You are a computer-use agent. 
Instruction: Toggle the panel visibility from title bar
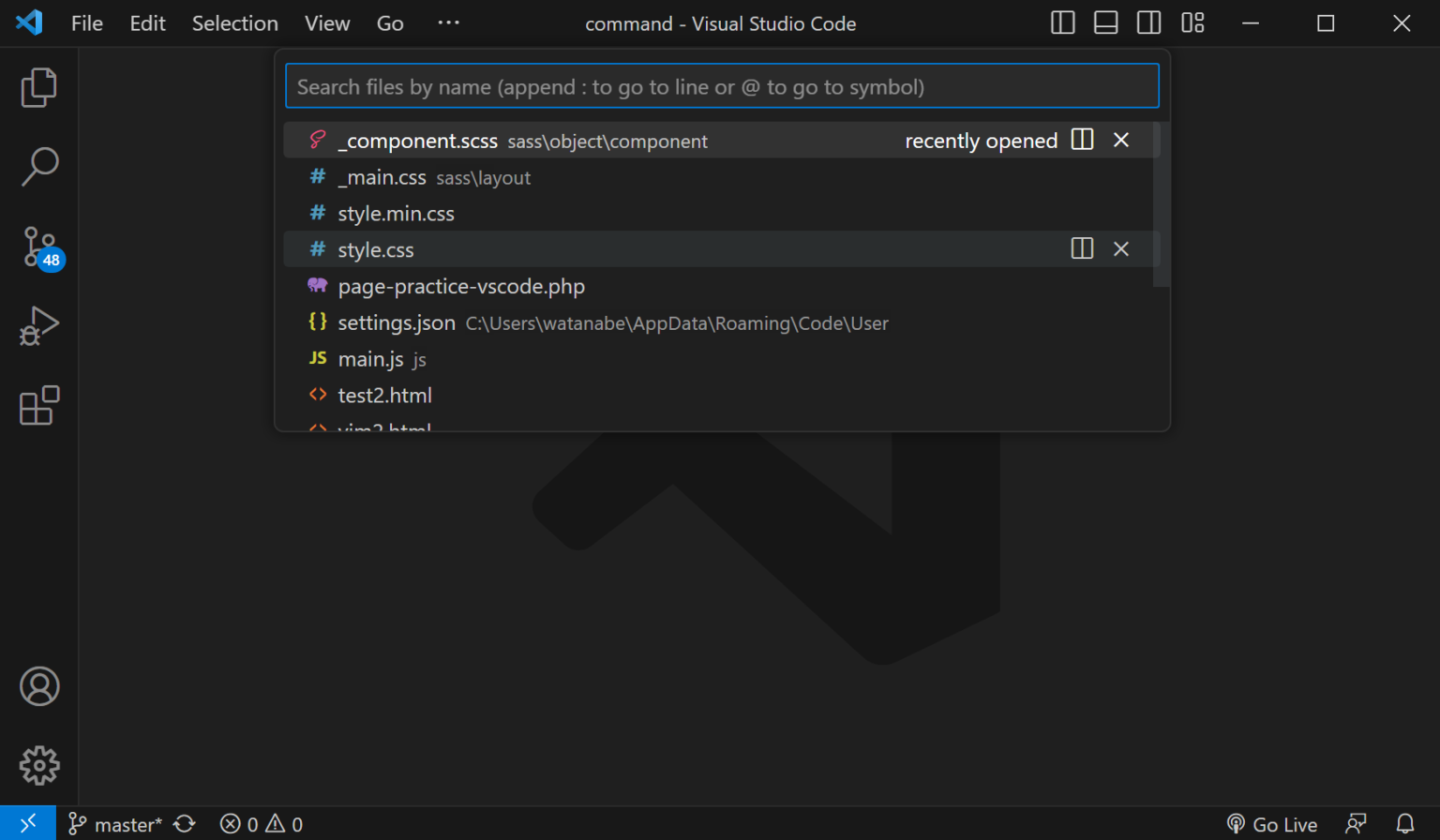click(x=1105, y=22)
